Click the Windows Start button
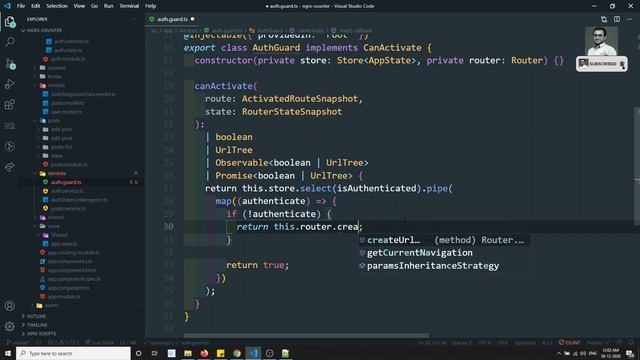 pyautogui.click(x=8, y=353)
